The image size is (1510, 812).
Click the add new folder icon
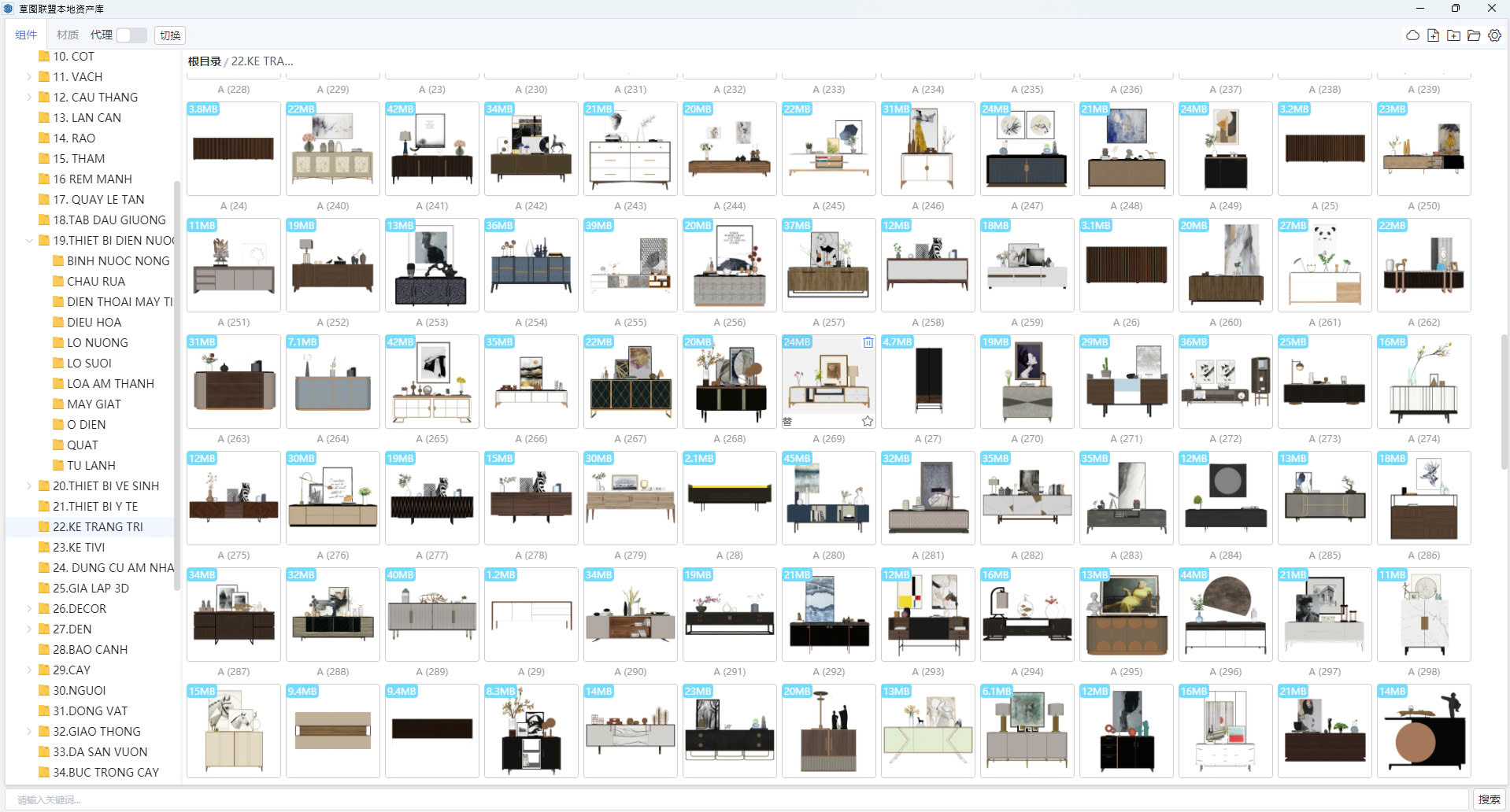pyautogui.click(x=1453, y=35)
